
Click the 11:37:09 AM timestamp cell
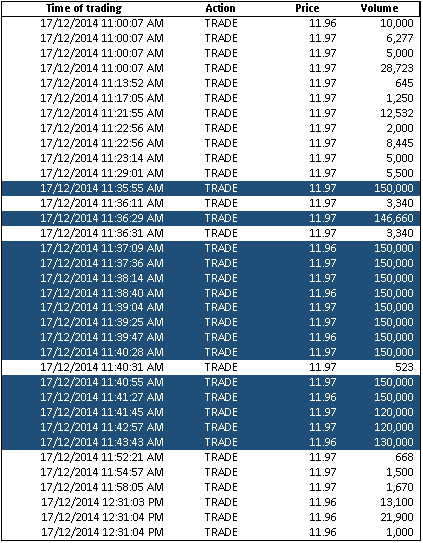[102, 248]
